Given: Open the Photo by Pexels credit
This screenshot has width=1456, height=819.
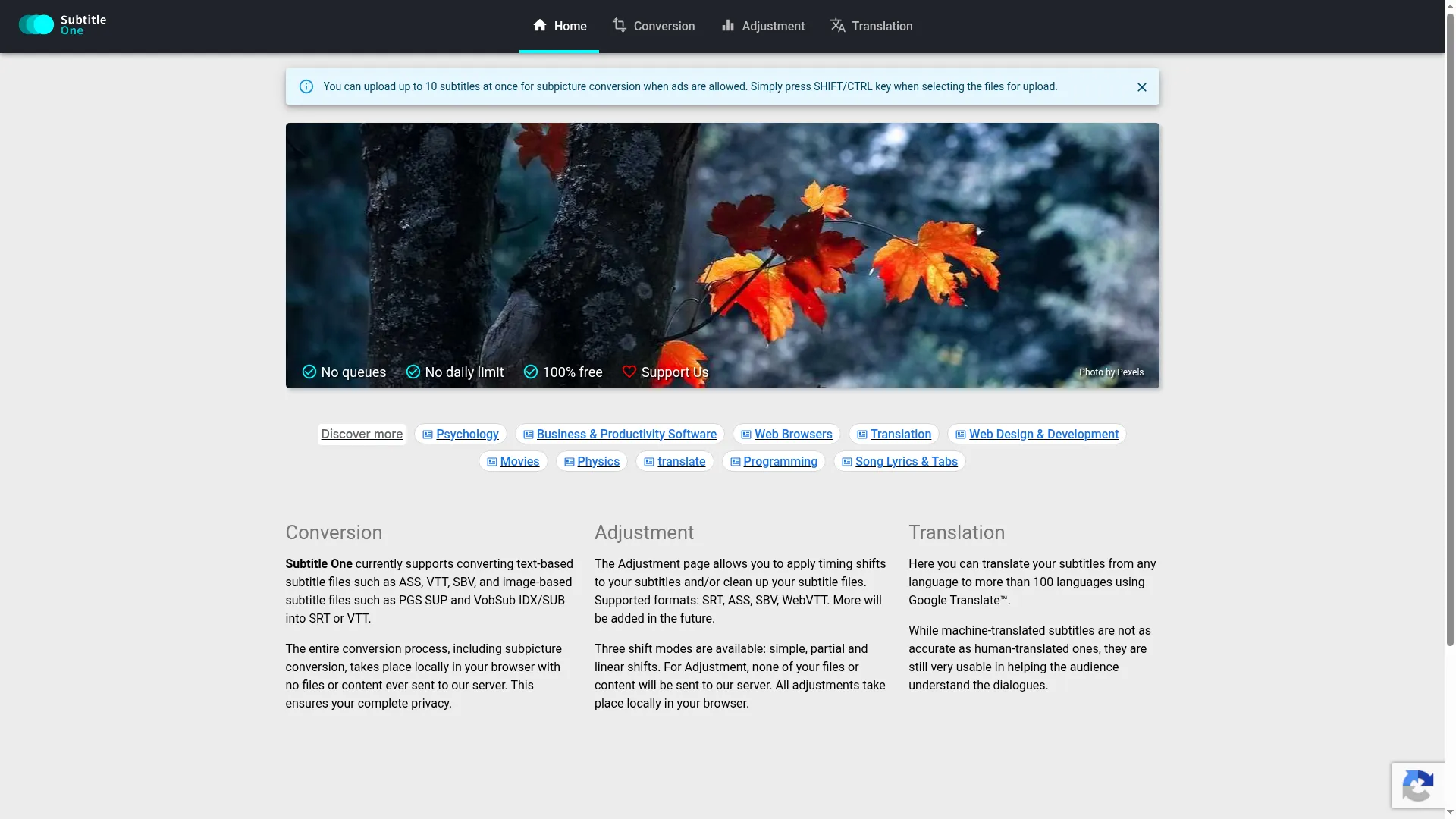Looking at the screenshot, I should [x=1111, y=372].
